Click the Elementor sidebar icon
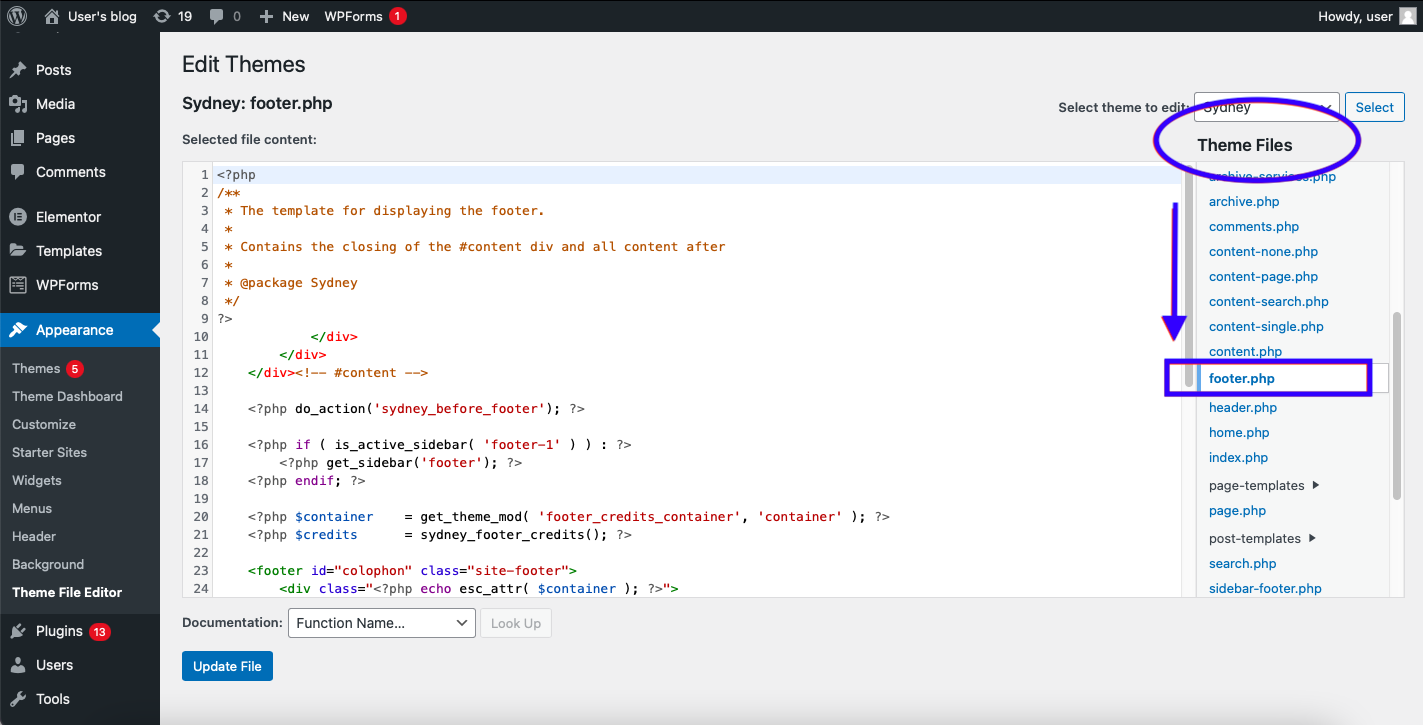 click(18, 217)
